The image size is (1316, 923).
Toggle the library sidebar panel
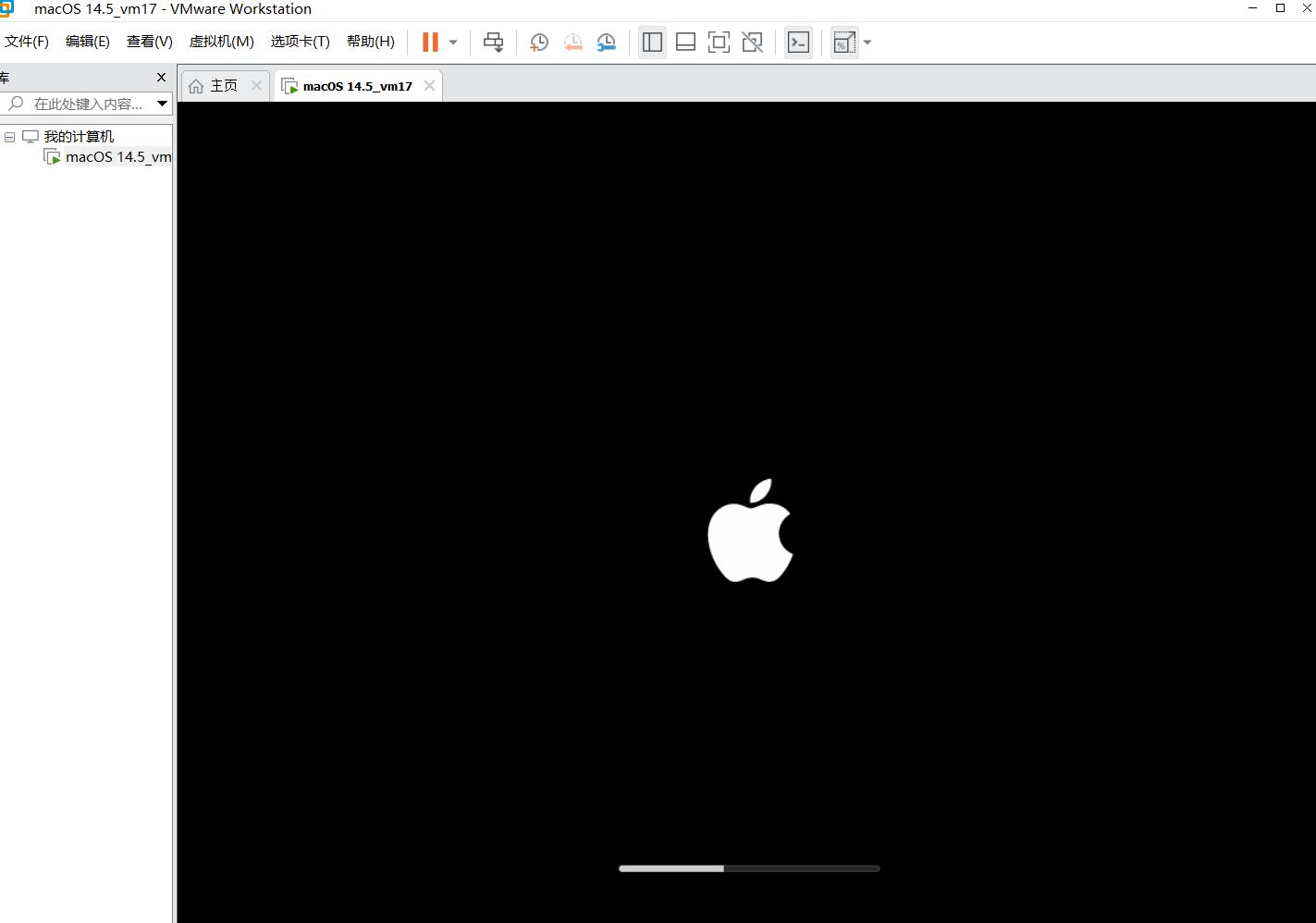coord(652,43)
